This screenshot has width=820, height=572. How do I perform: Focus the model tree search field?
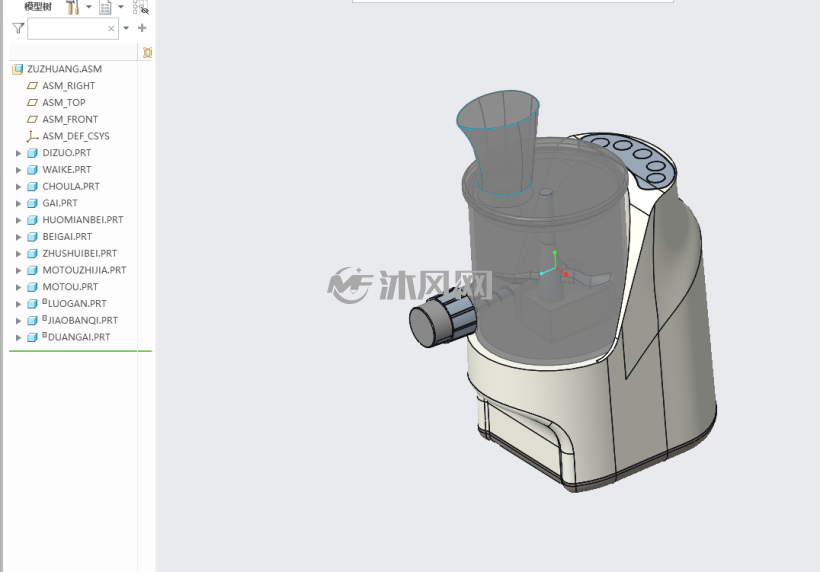pyautogui.click(x=73, y=28)
